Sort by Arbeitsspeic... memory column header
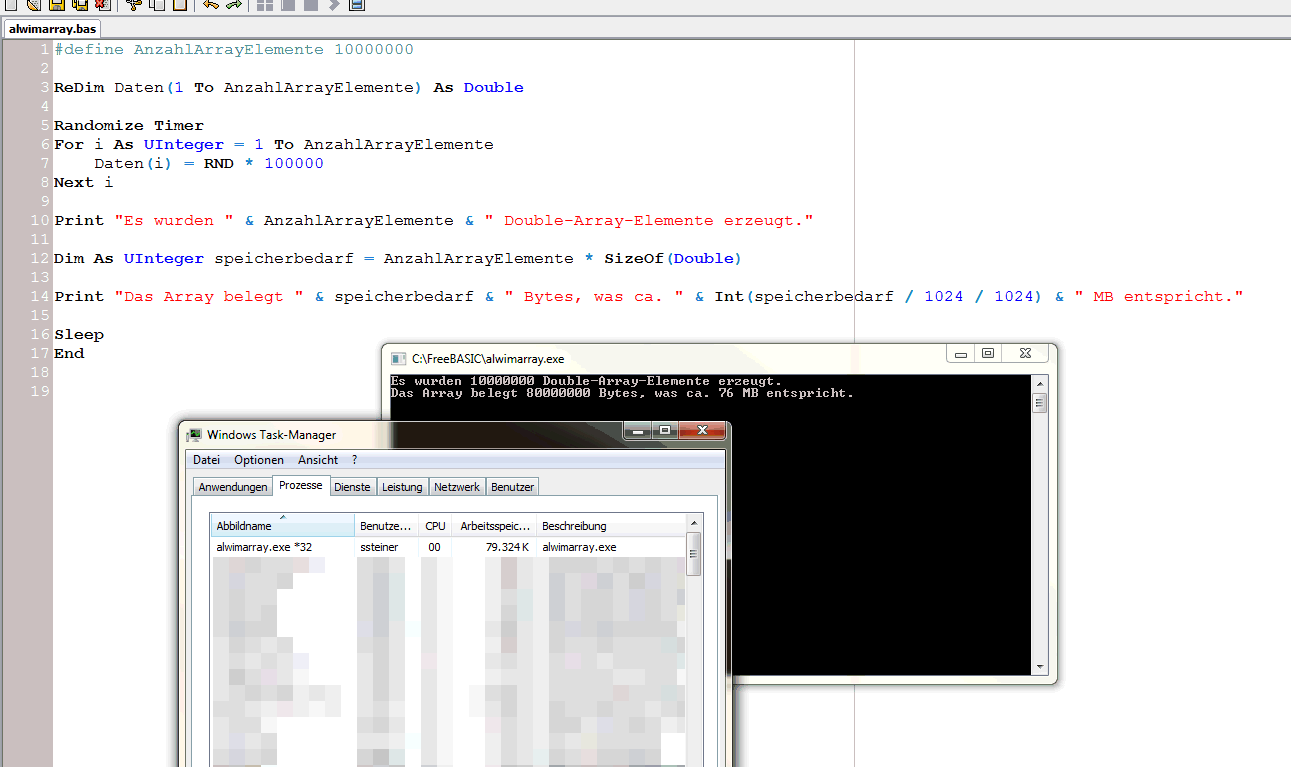Viewport: 1291px width, 767px height. [494, 526]
